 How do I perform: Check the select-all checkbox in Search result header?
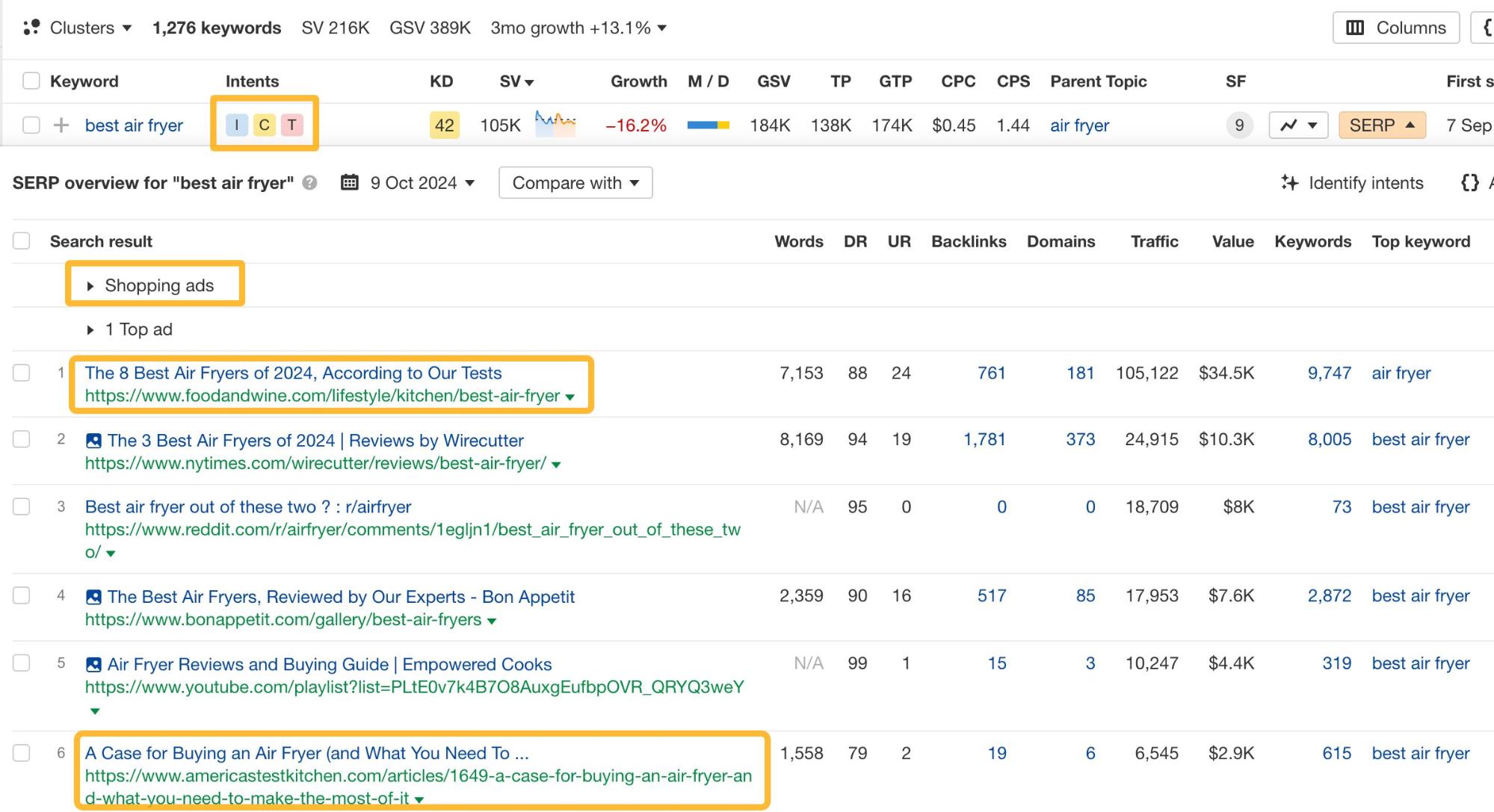[x=21, y=241]
